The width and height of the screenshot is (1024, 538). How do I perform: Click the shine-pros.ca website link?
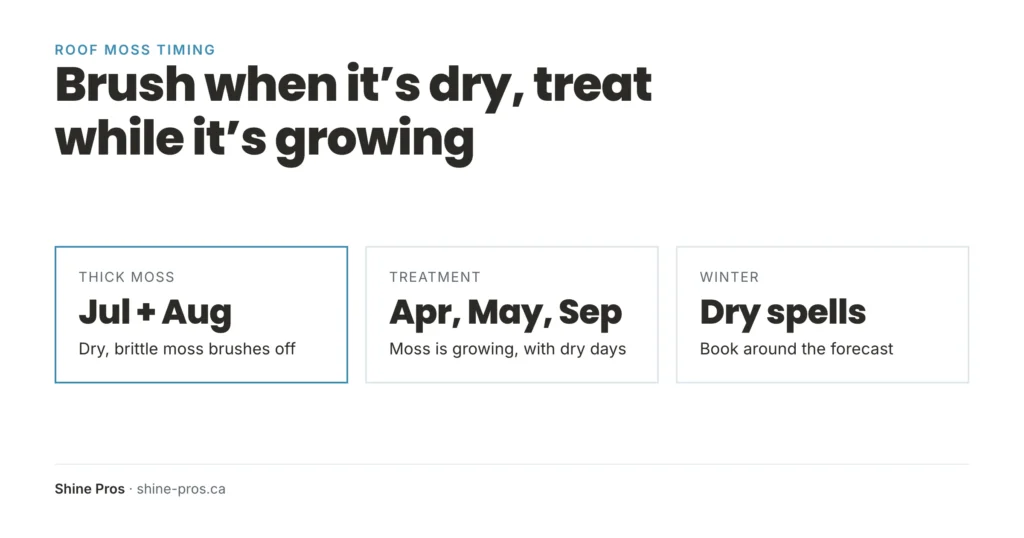coord(181,489)
